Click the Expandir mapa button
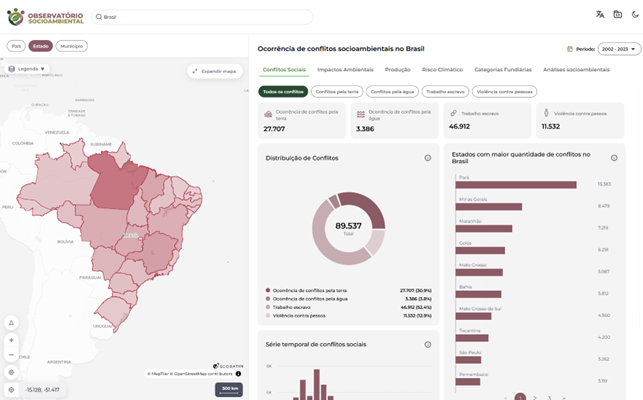This screenshot has height=400, width=643. (215, 71)
